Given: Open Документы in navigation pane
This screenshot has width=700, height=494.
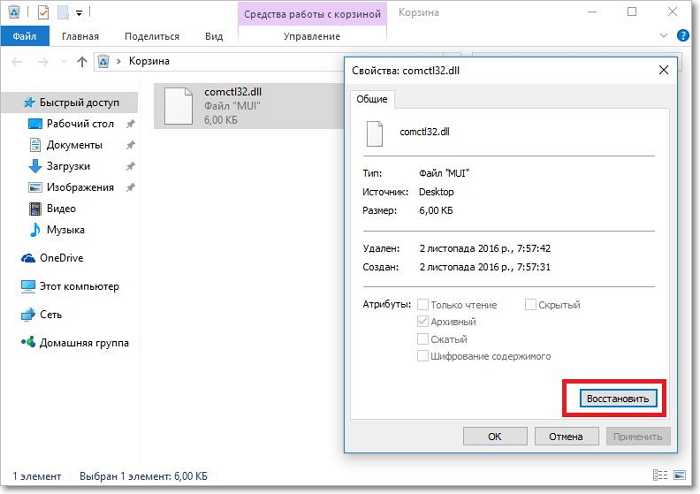Looking at the screenshot, I should click(75, 145).
